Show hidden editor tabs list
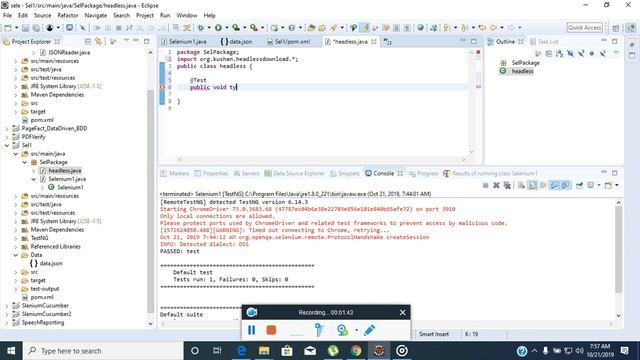This screenshot has width=640, height=360. point(387,42)
